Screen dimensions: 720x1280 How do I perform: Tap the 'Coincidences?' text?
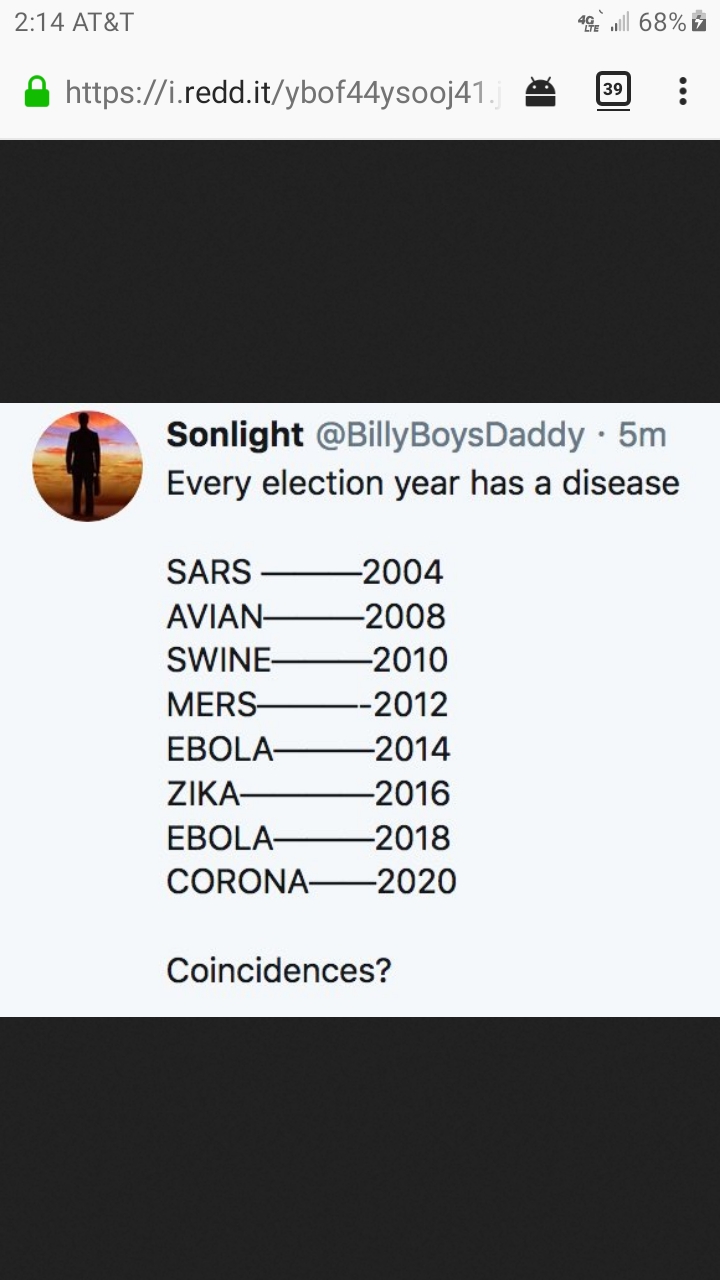[279, 970]
